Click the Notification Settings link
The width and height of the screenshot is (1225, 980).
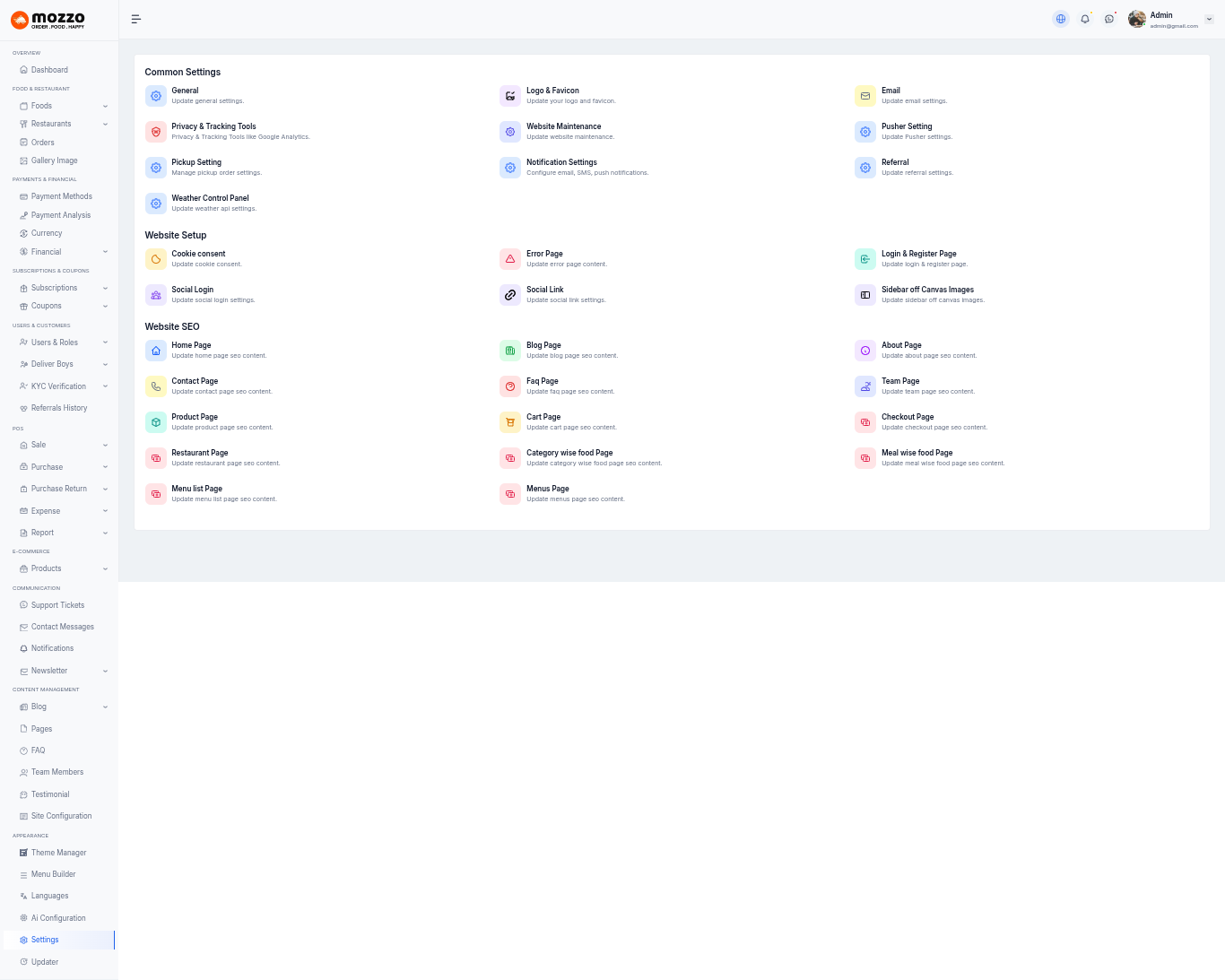click(561, 162)
